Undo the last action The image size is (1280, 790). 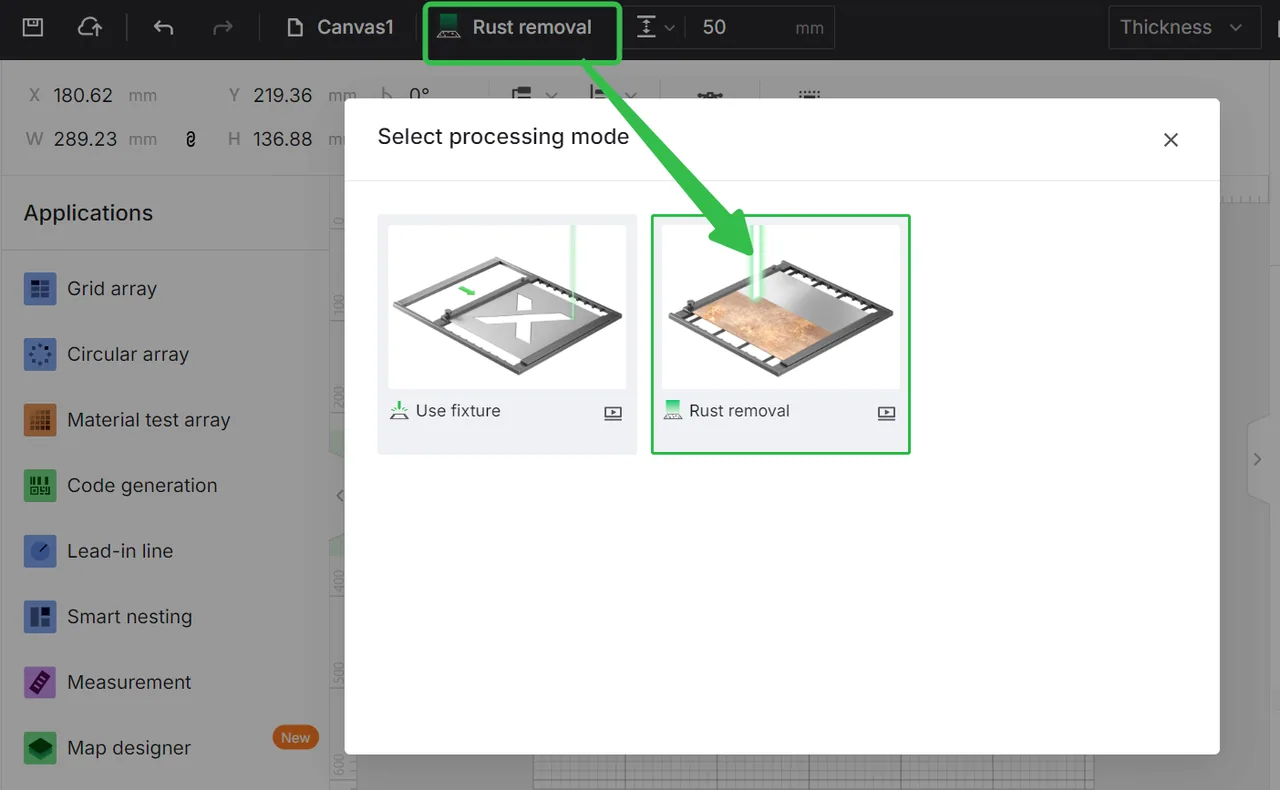(163, 27)
